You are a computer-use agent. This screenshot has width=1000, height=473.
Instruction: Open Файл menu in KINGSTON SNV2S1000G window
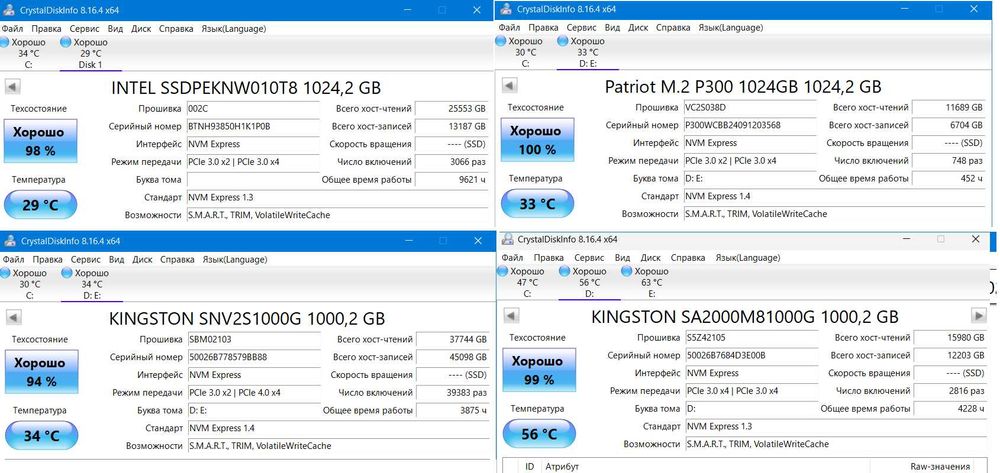click(x=13, y=259)
